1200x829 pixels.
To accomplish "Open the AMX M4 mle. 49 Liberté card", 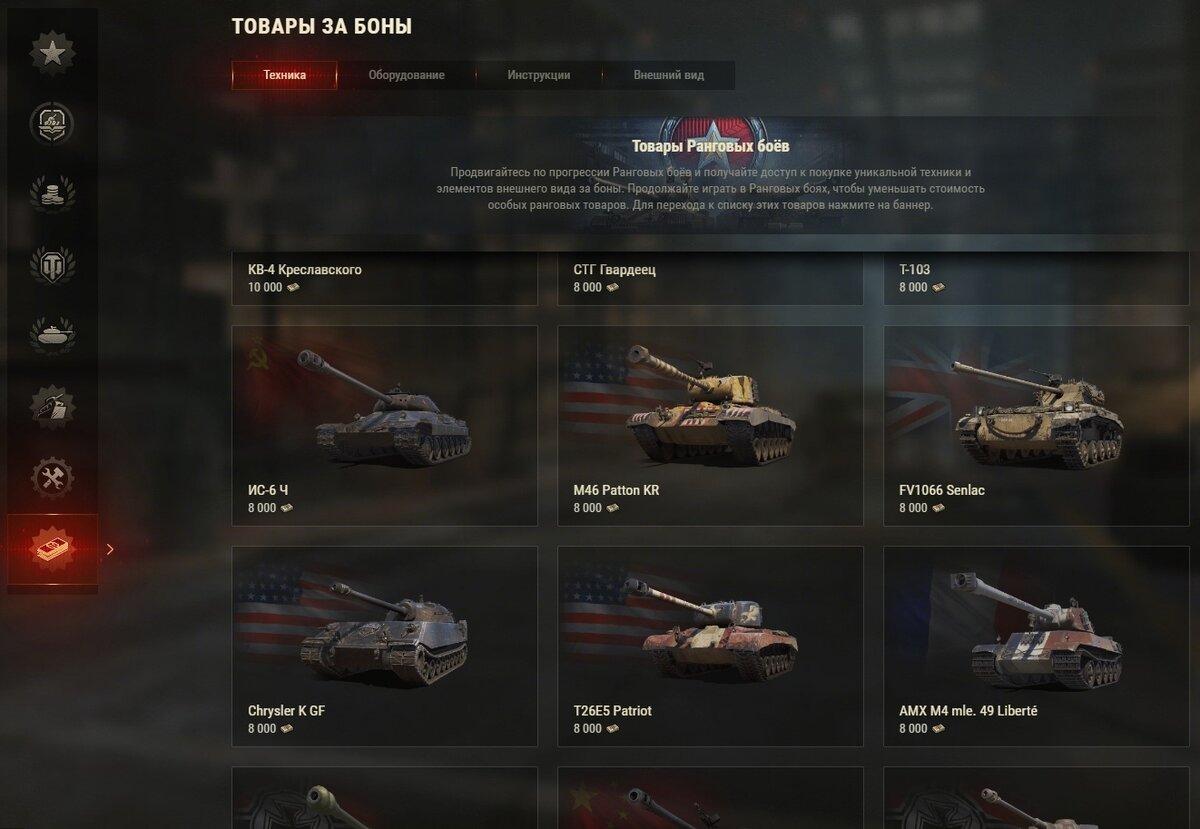I will coord(1036,646).
